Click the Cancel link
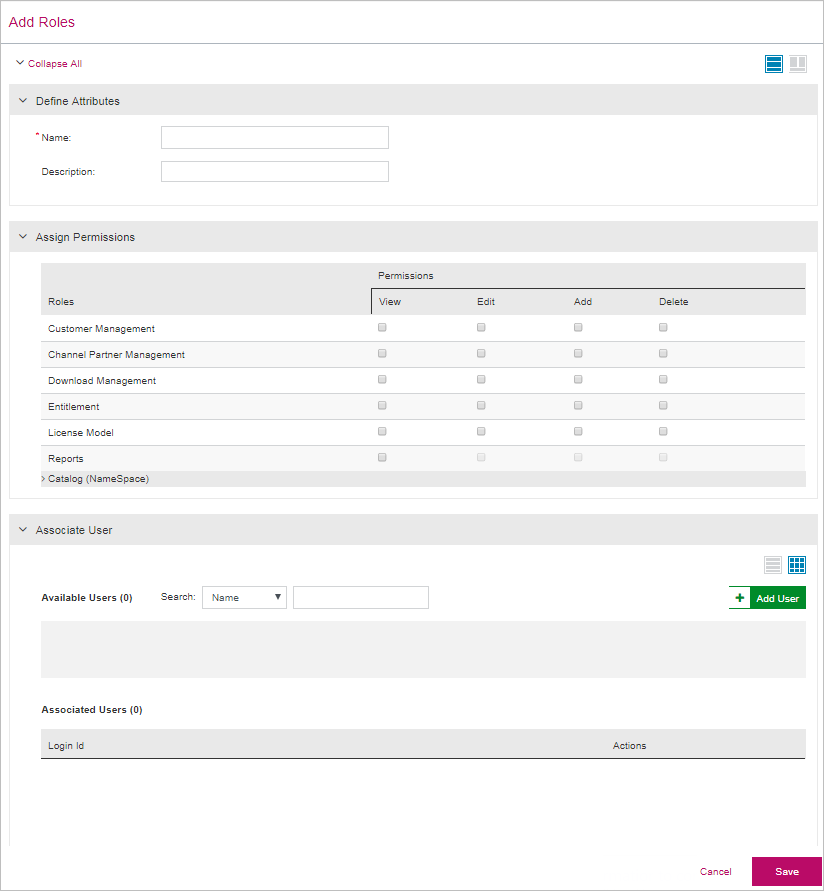Image resolution: width=824 pixels, height=891 pixels. (x=715, y=872)
